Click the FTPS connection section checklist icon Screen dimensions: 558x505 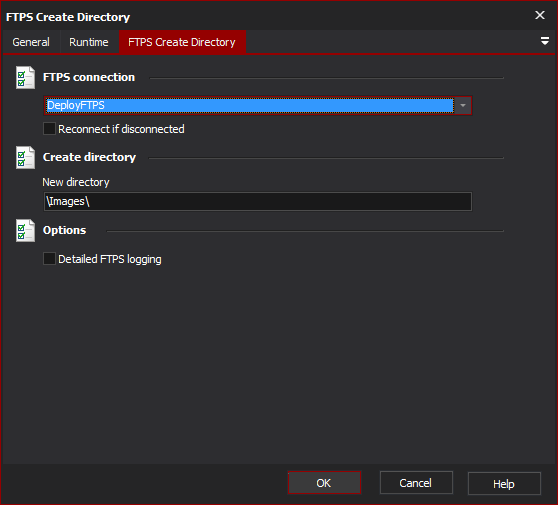pos(25,78)
